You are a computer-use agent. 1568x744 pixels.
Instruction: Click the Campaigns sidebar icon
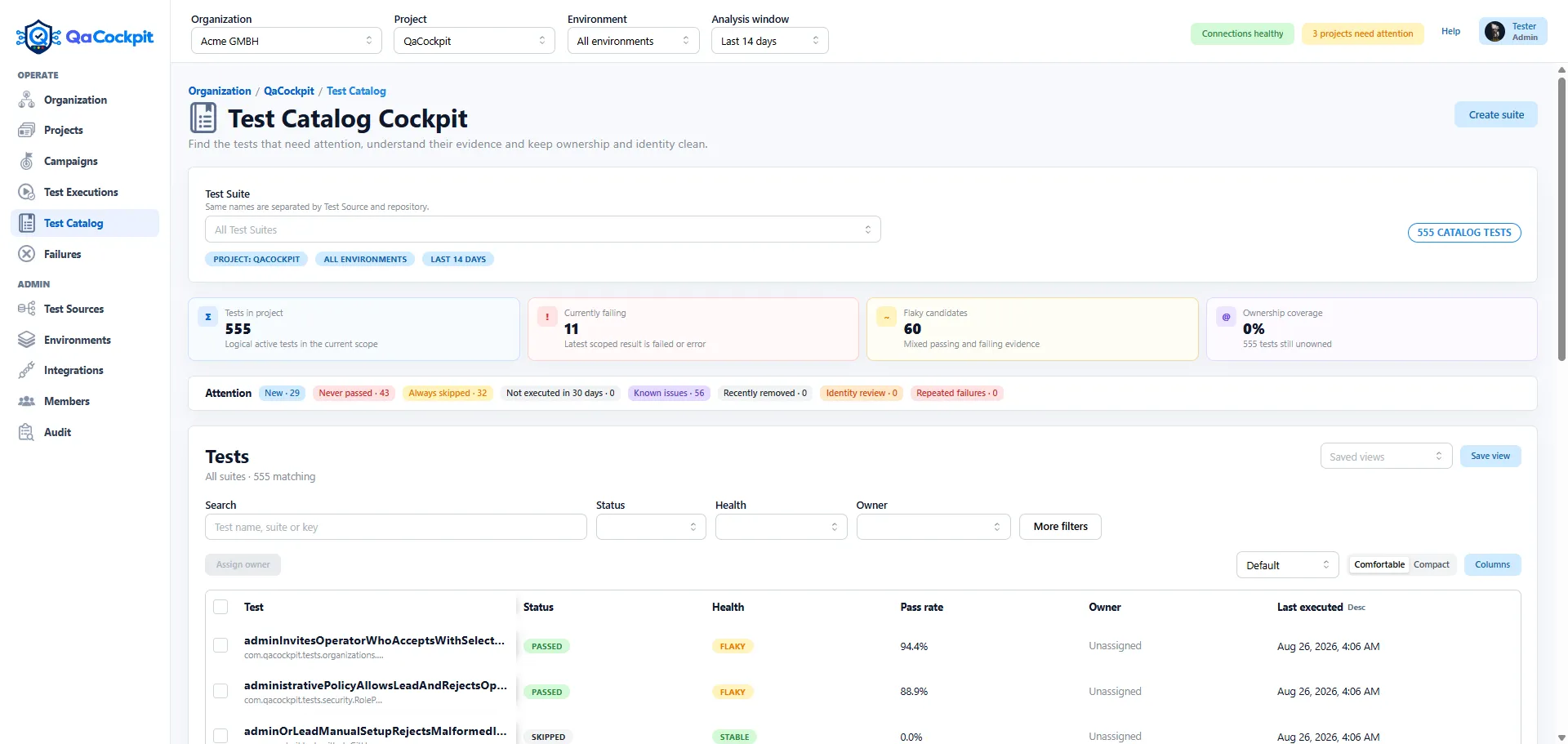click(x=27, y=161)
